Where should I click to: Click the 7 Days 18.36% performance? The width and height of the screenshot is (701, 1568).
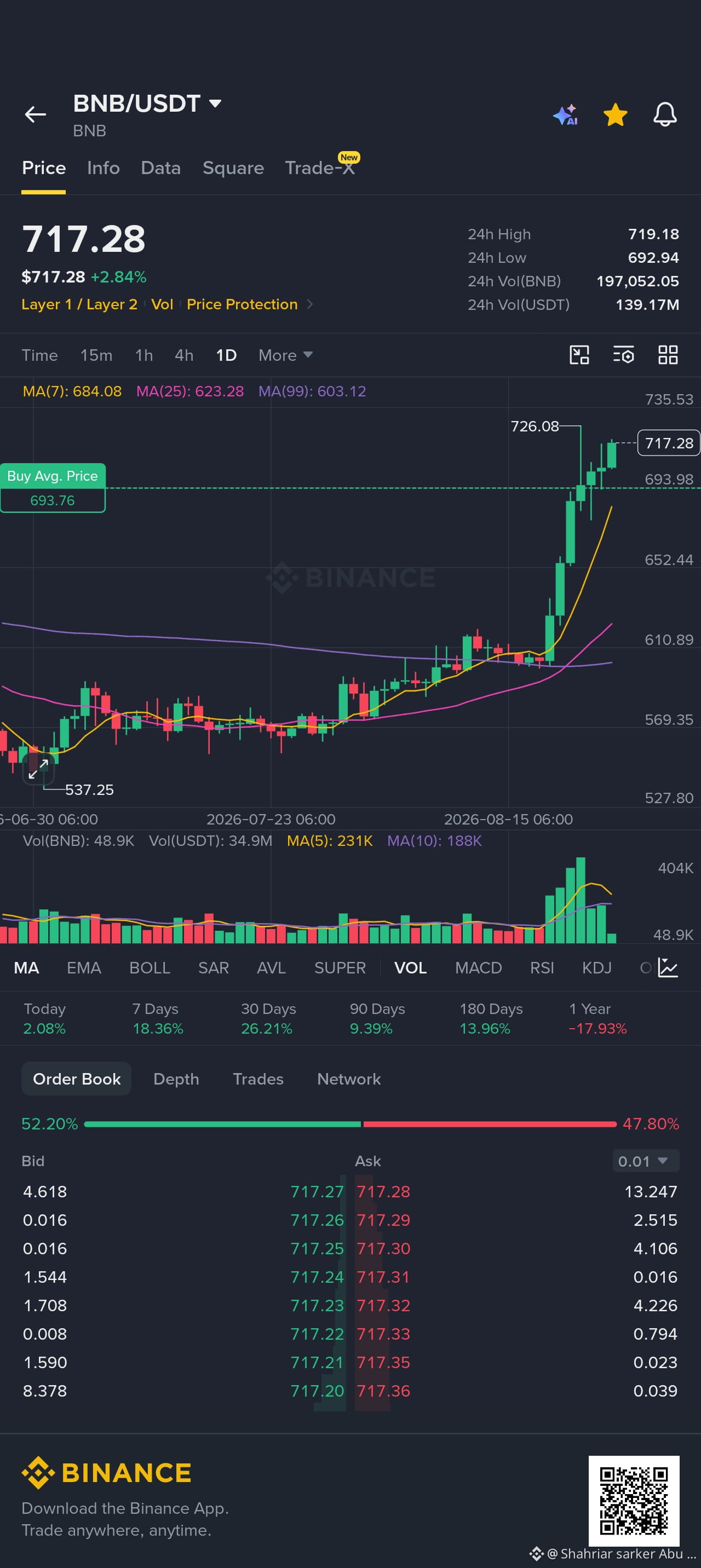[158, 1018]
